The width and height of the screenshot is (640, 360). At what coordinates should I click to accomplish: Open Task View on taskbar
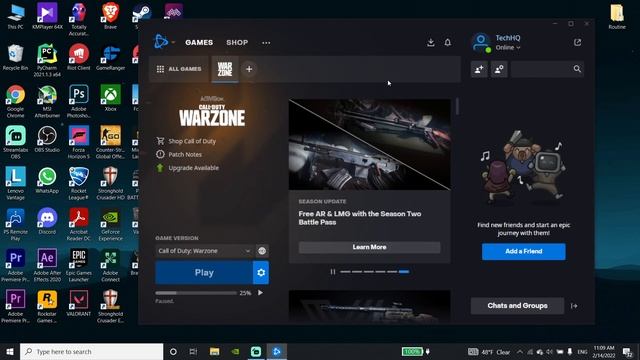point(193,351)
